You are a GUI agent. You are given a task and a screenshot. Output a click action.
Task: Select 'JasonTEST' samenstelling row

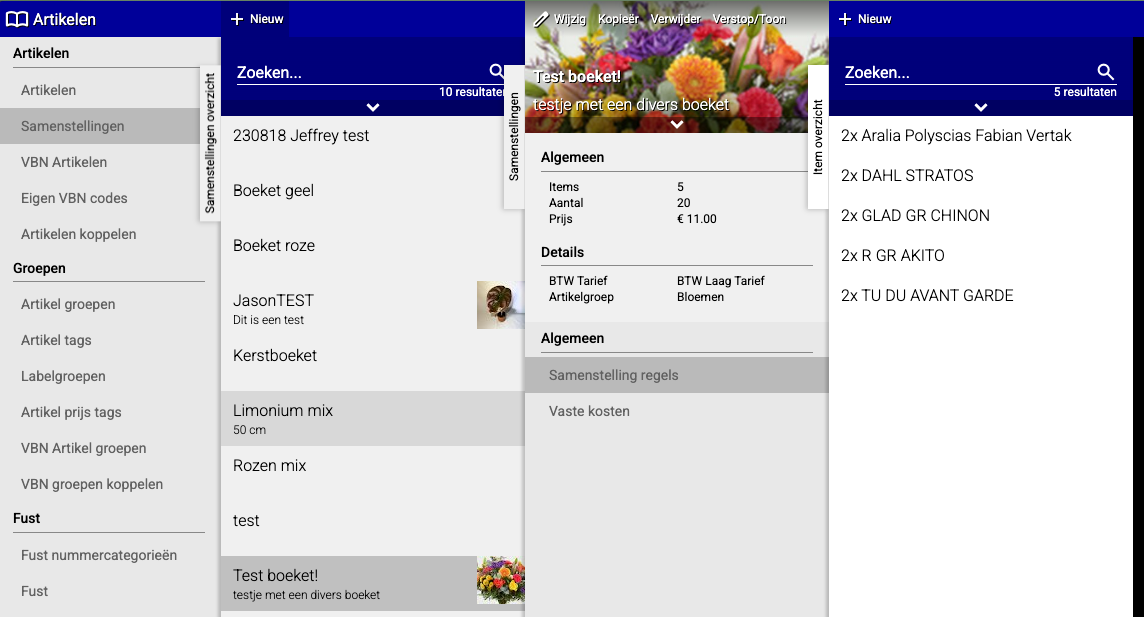coord(373,308)
